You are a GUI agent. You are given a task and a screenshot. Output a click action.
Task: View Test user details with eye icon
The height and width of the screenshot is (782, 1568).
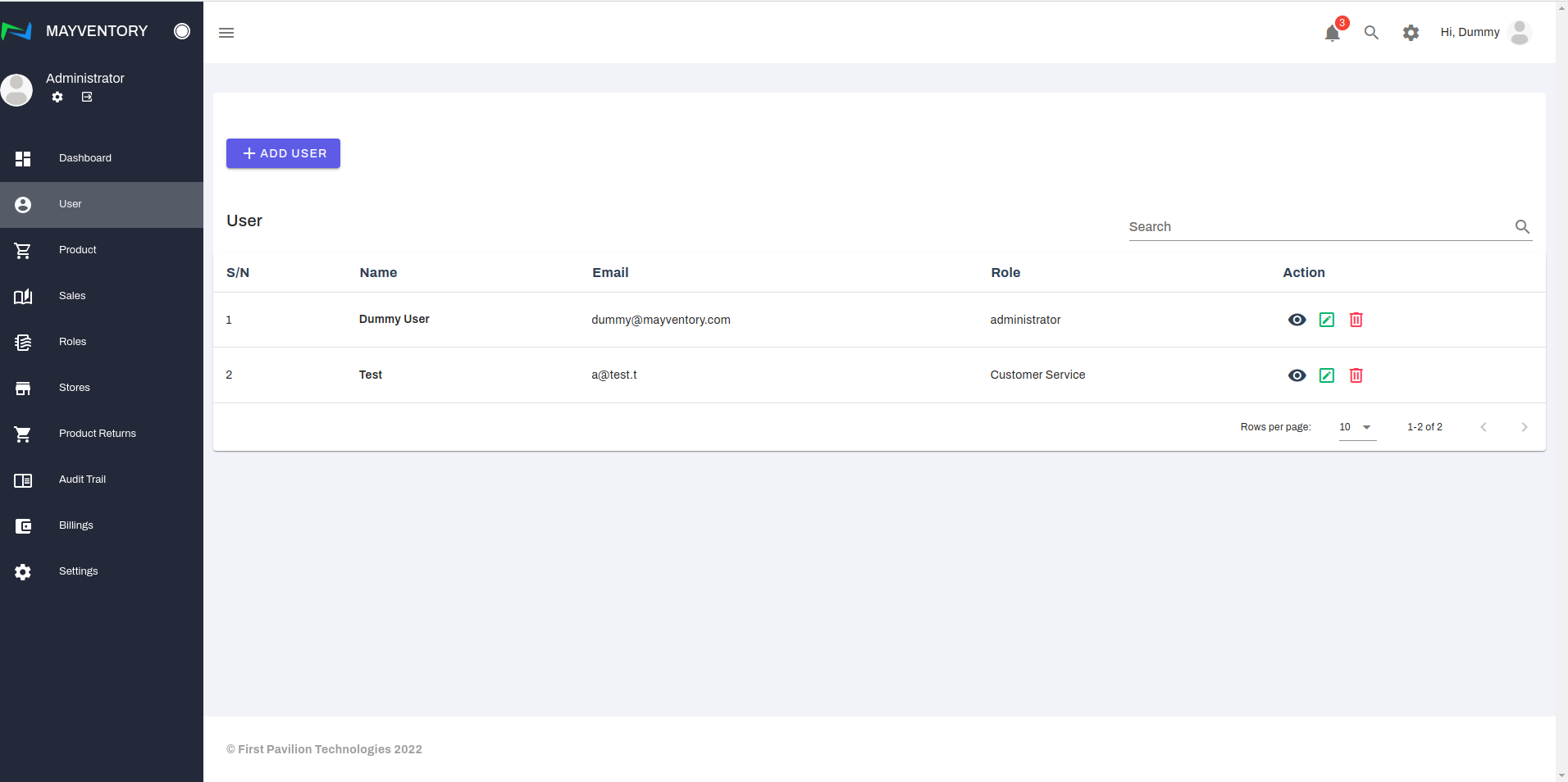pos(1297,375)
